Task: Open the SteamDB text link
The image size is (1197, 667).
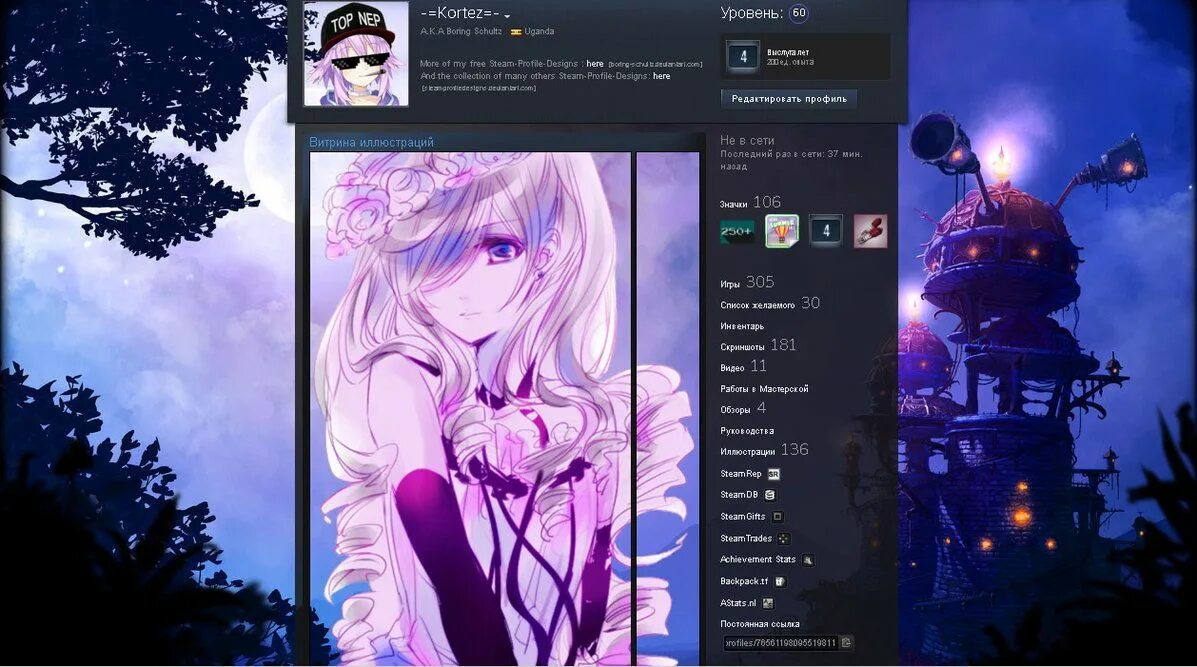Action: (739, 495)
